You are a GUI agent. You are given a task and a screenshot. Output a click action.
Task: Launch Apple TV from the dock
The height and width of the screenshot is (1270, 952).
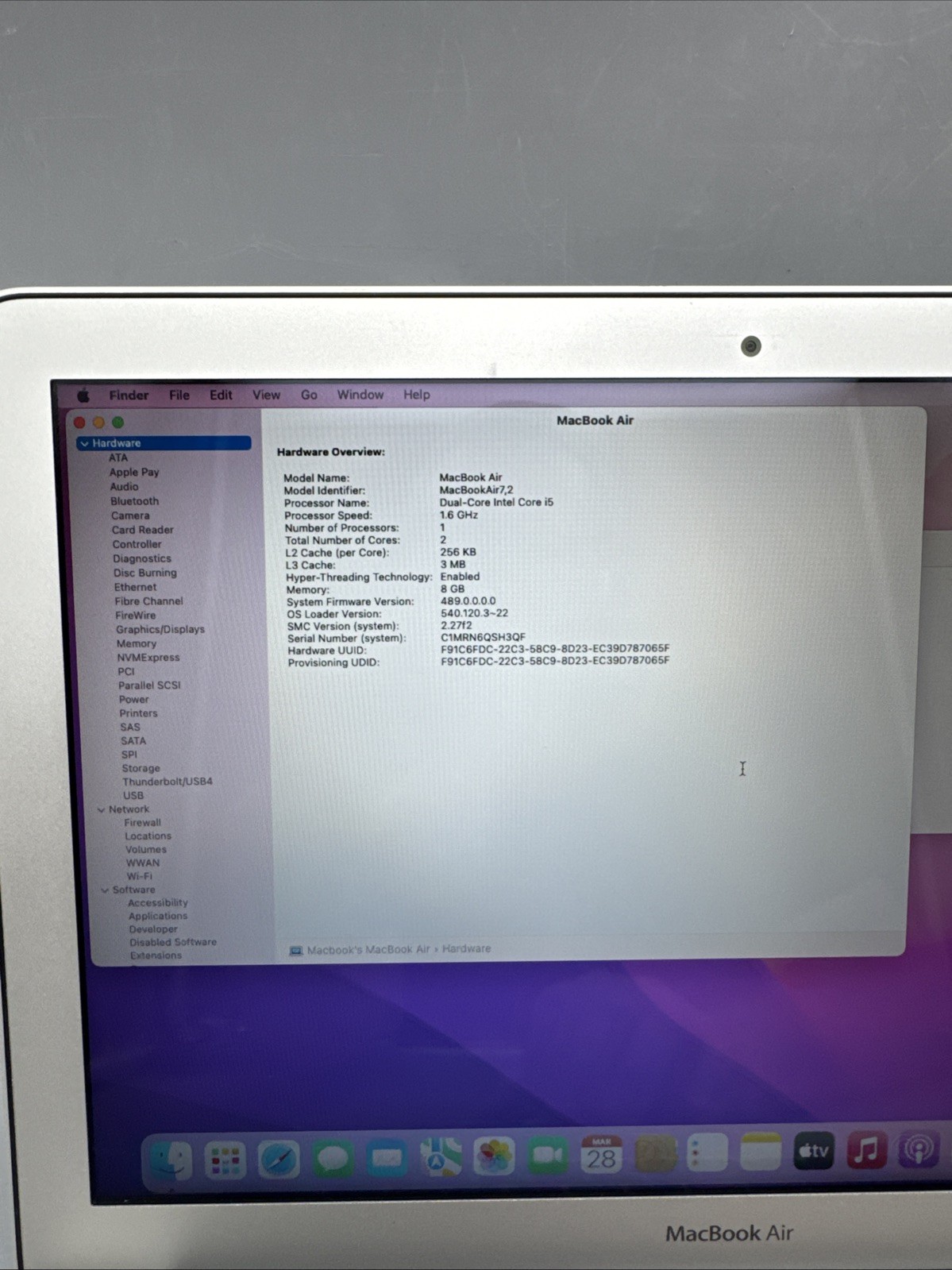click(814, 1151)
